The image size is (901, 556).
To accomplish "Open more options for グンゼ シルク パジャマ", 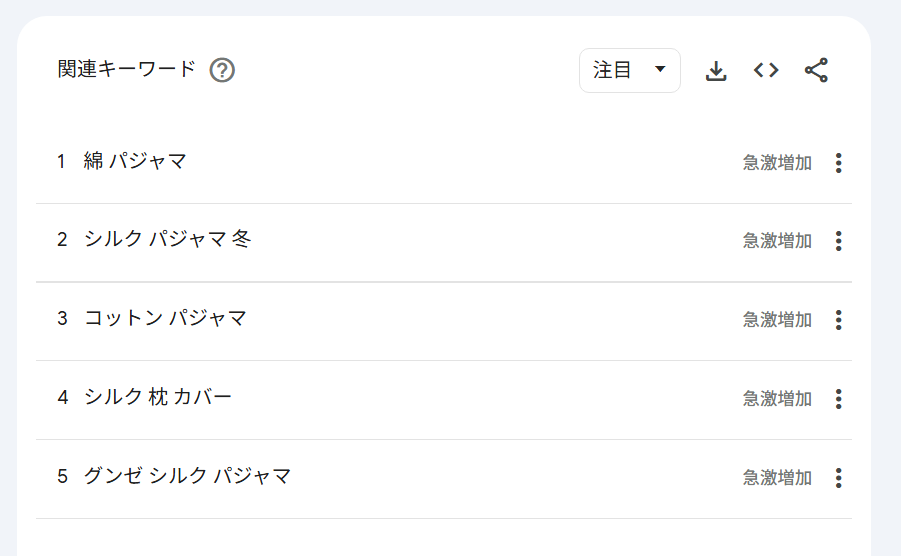I will 838,478.
